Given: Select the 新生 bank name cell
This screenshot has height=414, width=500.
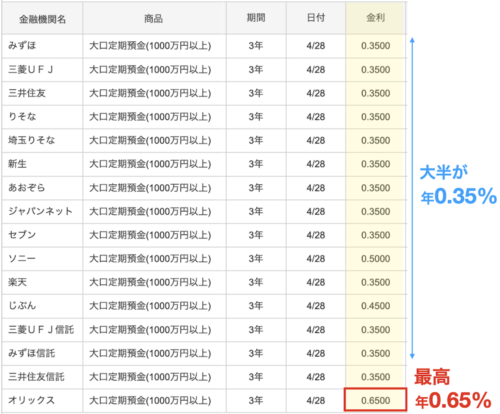Looking at the screenshot, I should click(x=42, y=164).
